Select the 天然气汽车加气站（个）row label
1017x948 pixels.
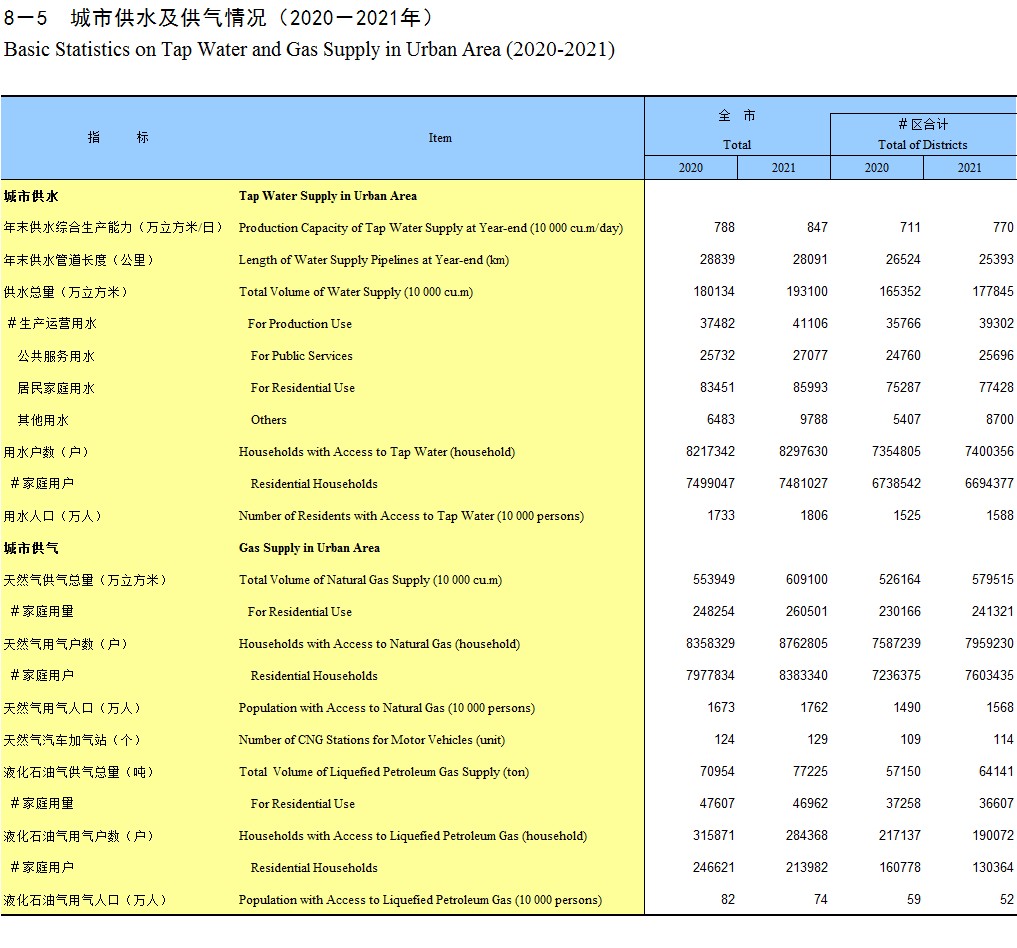72,741
